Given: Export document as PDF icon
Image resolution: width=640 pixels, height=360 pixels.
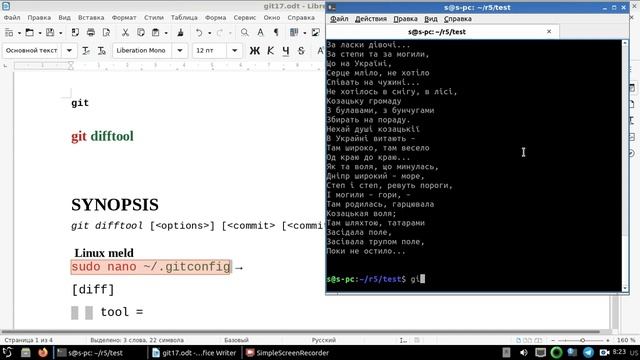Looking at the screenshot, I should coord(75,33).
